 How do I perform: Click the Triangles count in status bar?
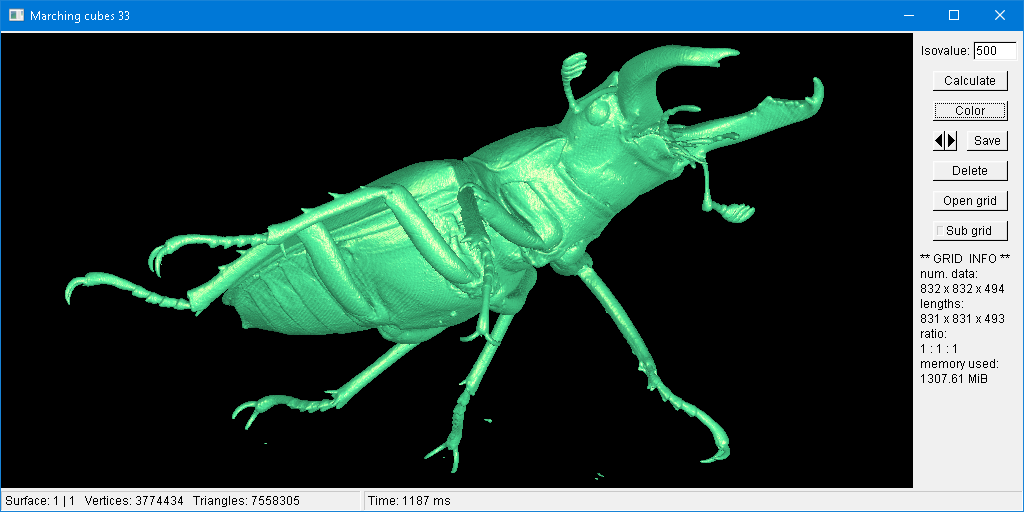246,500
